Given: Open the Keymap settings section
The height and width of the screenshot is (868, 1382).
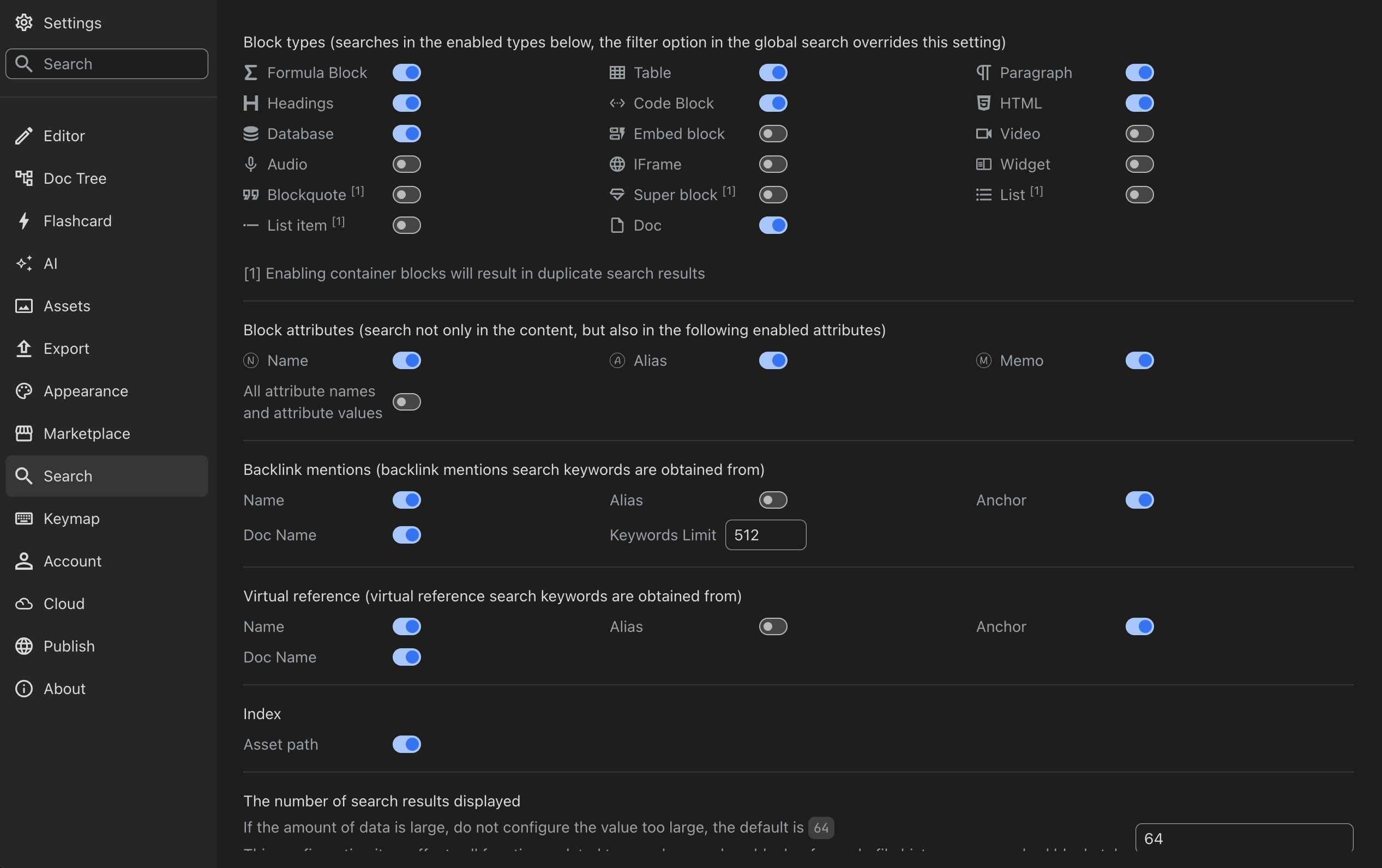Looking at the screenshot, I should pyautogui.click(x=107, y=518).
